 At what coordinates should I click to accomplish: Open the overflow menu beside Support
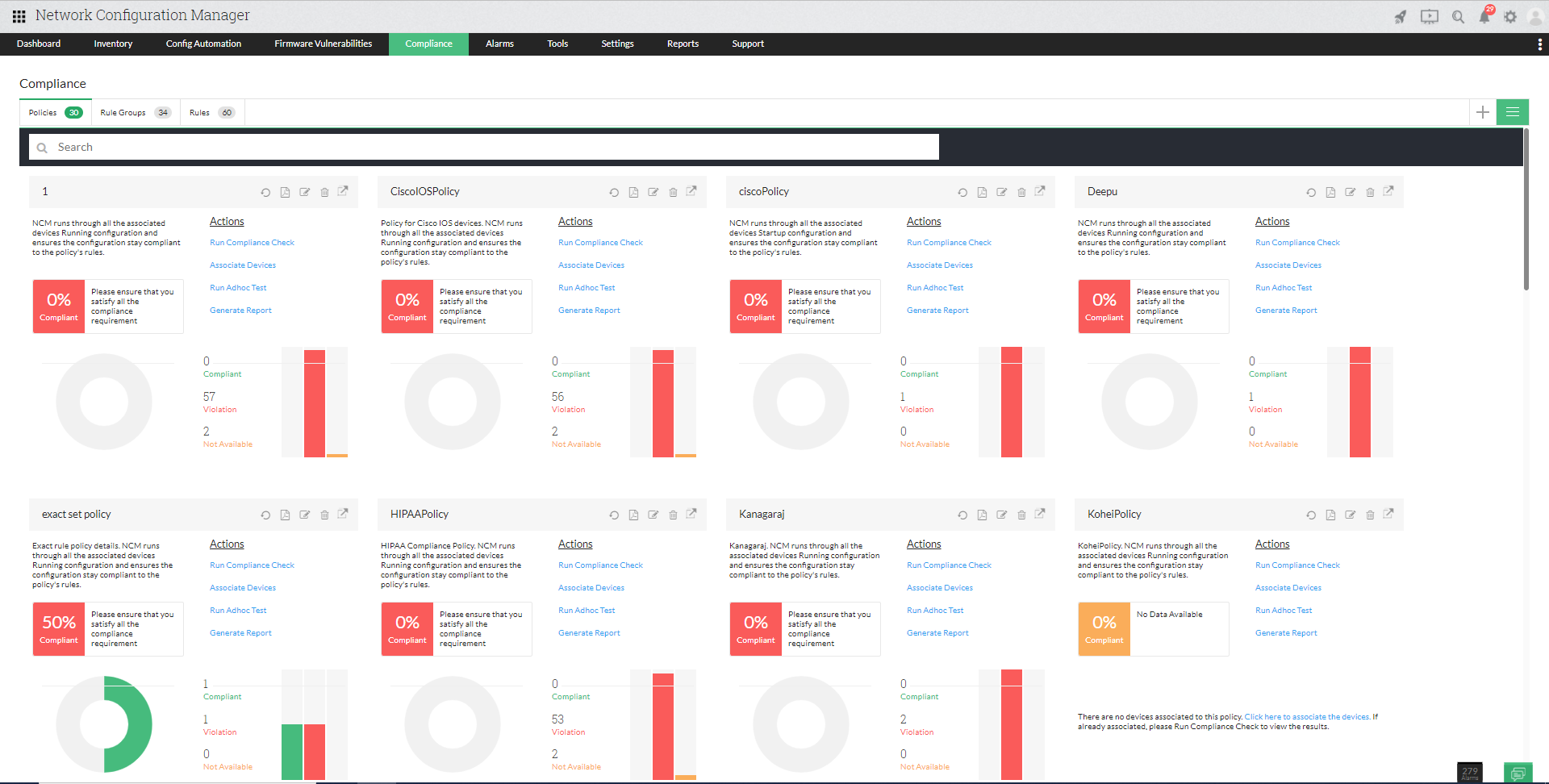1539,44
